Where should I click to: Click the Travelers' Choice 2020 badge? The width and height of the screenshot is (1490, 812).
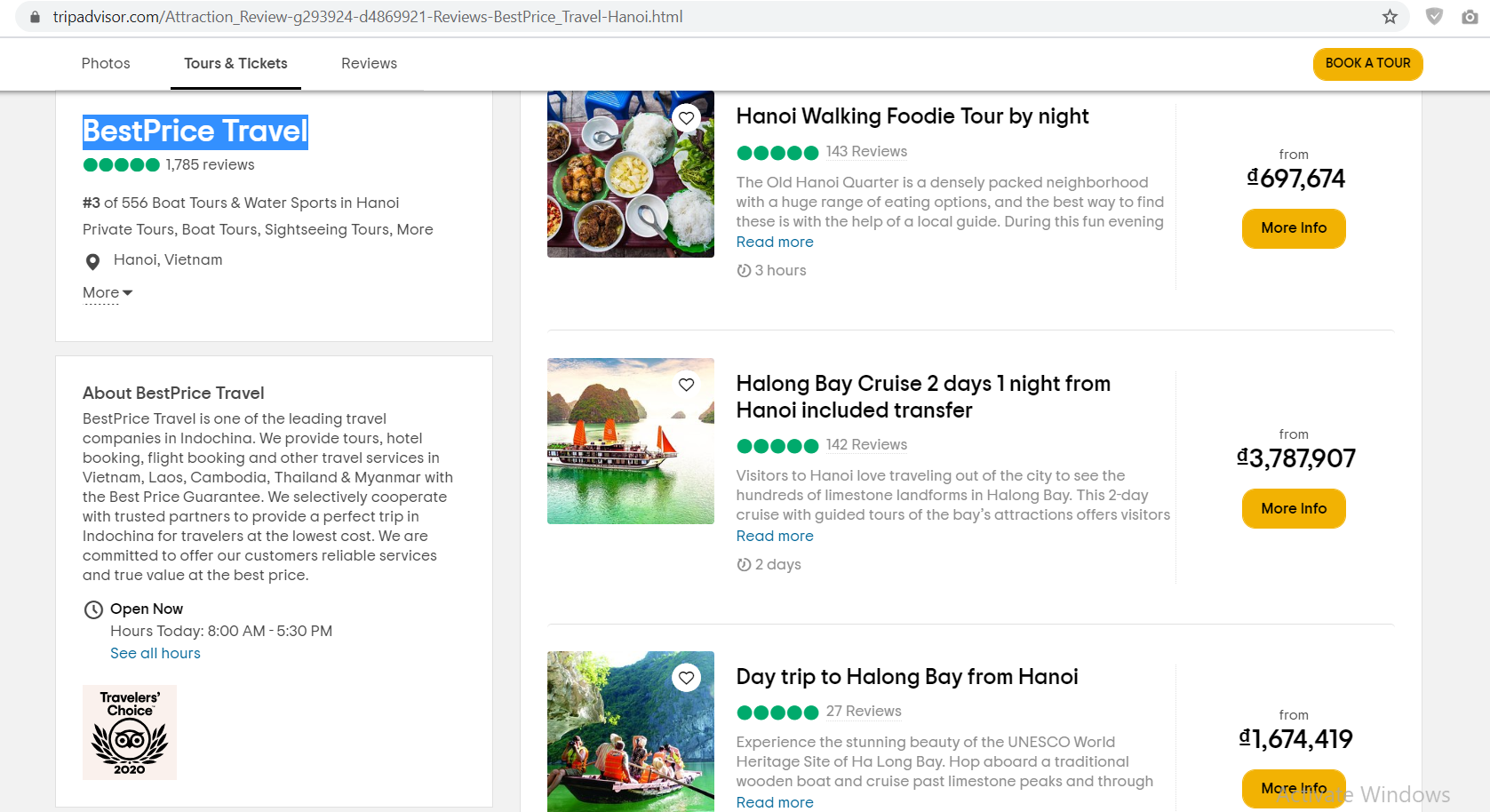[130, 732]
